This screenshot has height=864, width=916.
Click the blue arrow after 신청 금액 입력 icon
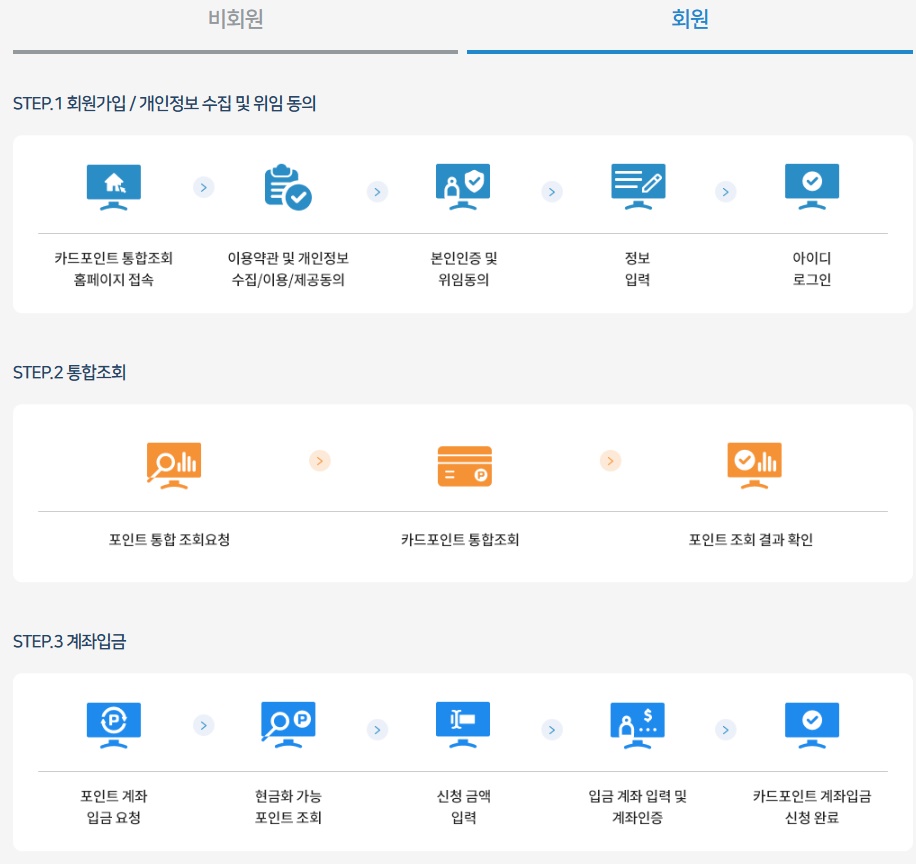(552, 730)
